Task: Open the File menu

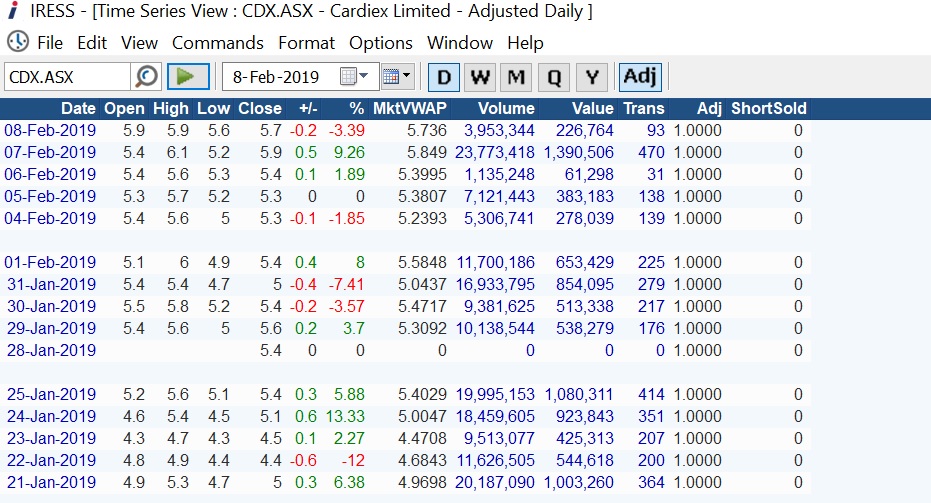Action: [x=50, y=43]
